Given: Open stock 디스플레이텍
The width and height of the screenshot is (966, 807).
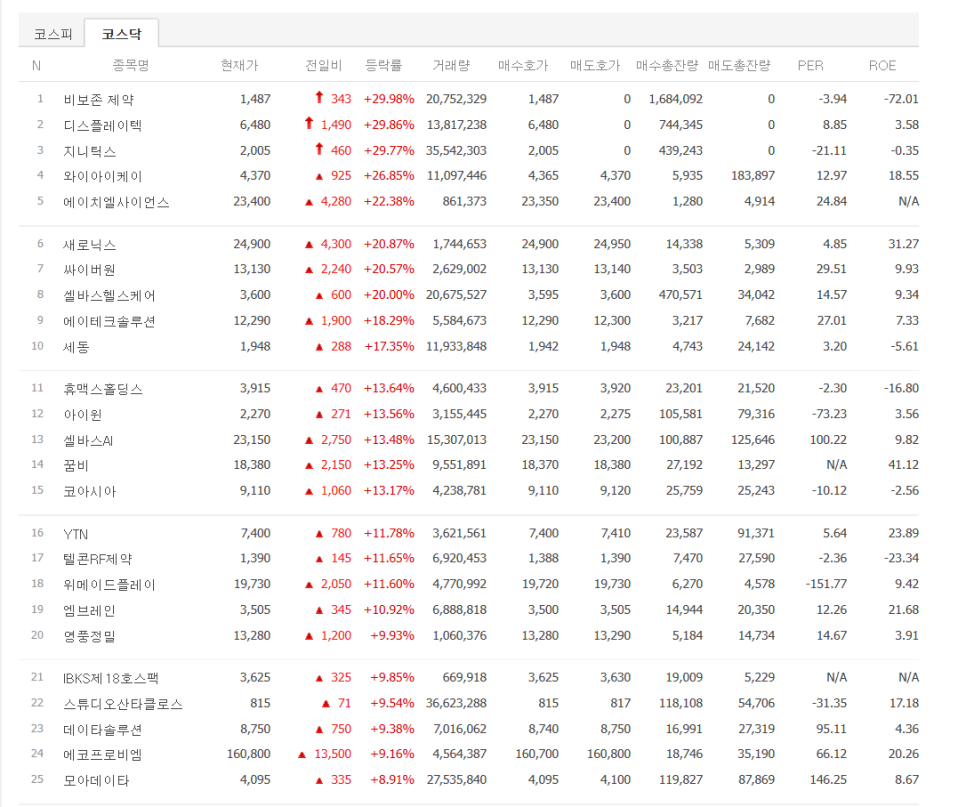Looking at the screenshot, I should coord(102,125).
